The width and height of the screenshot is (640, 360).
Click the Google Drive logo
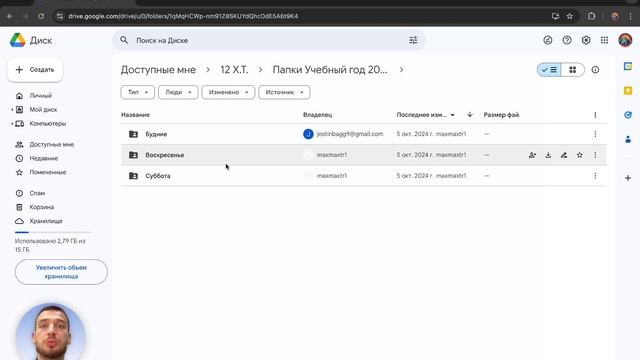(18, 40)
